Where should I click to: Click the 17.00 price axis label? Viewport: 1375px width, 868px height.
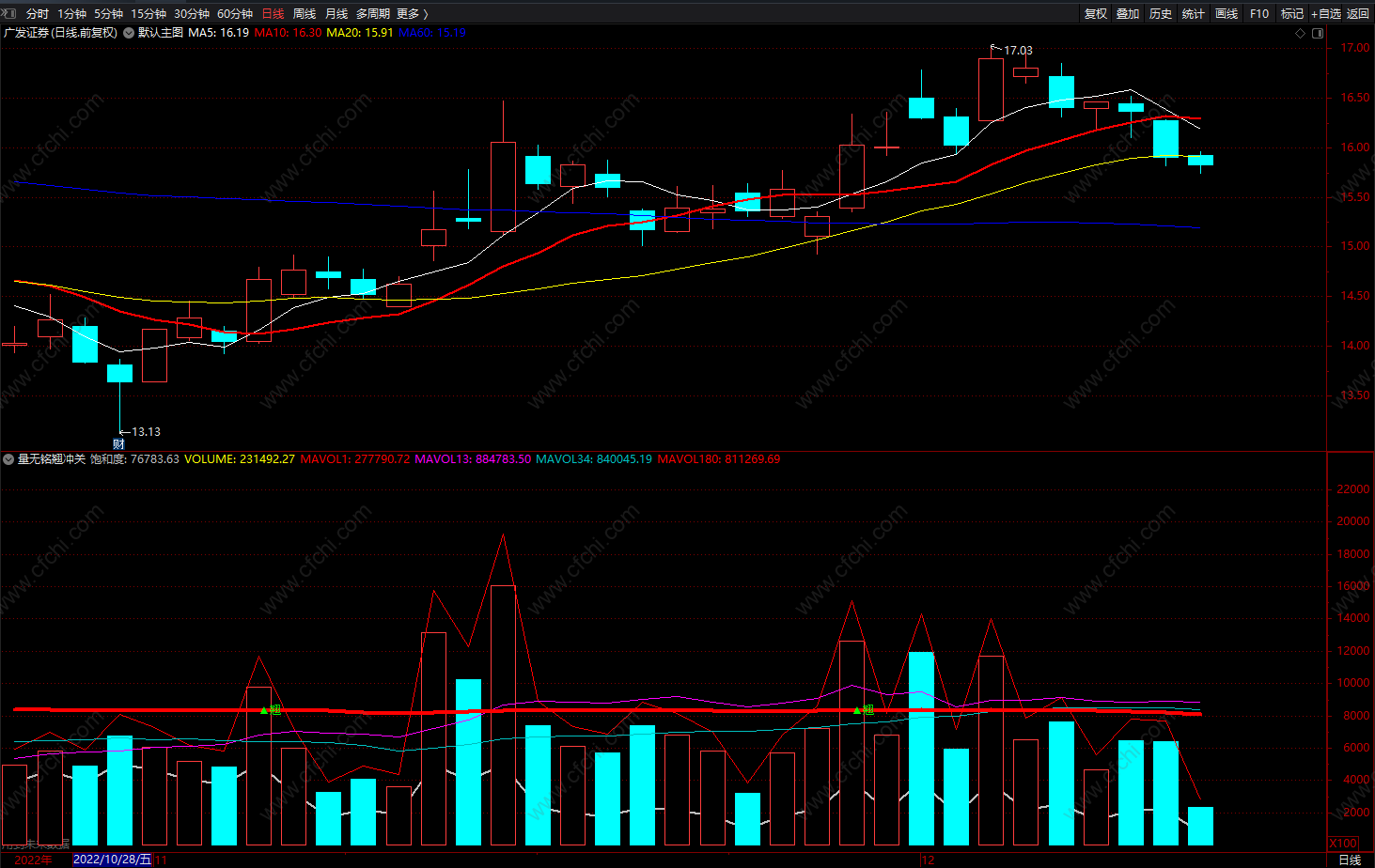point(1355,48)
